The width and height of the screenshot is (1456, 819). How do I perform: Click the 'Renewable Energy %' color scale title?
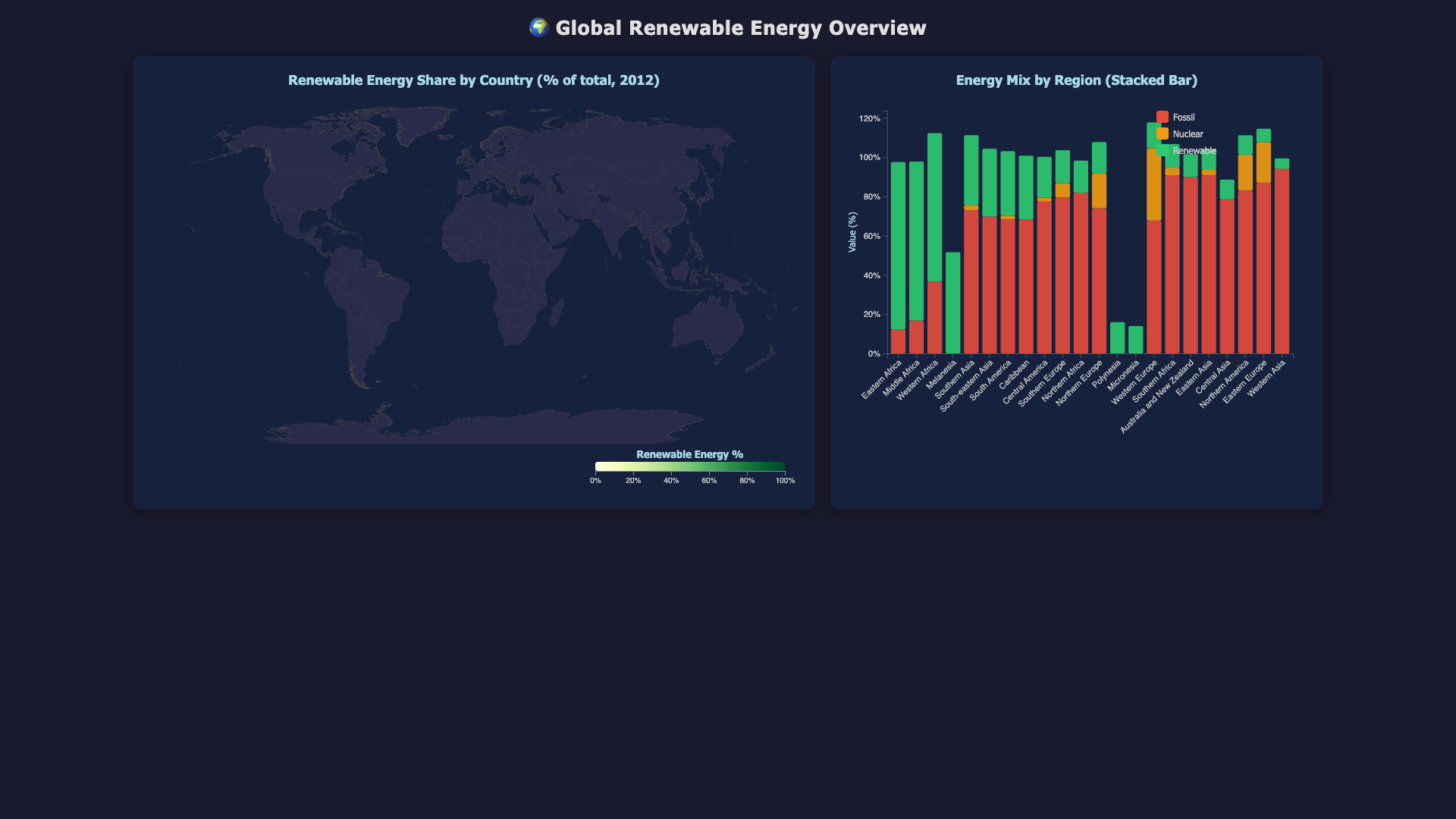pos(690,454)
